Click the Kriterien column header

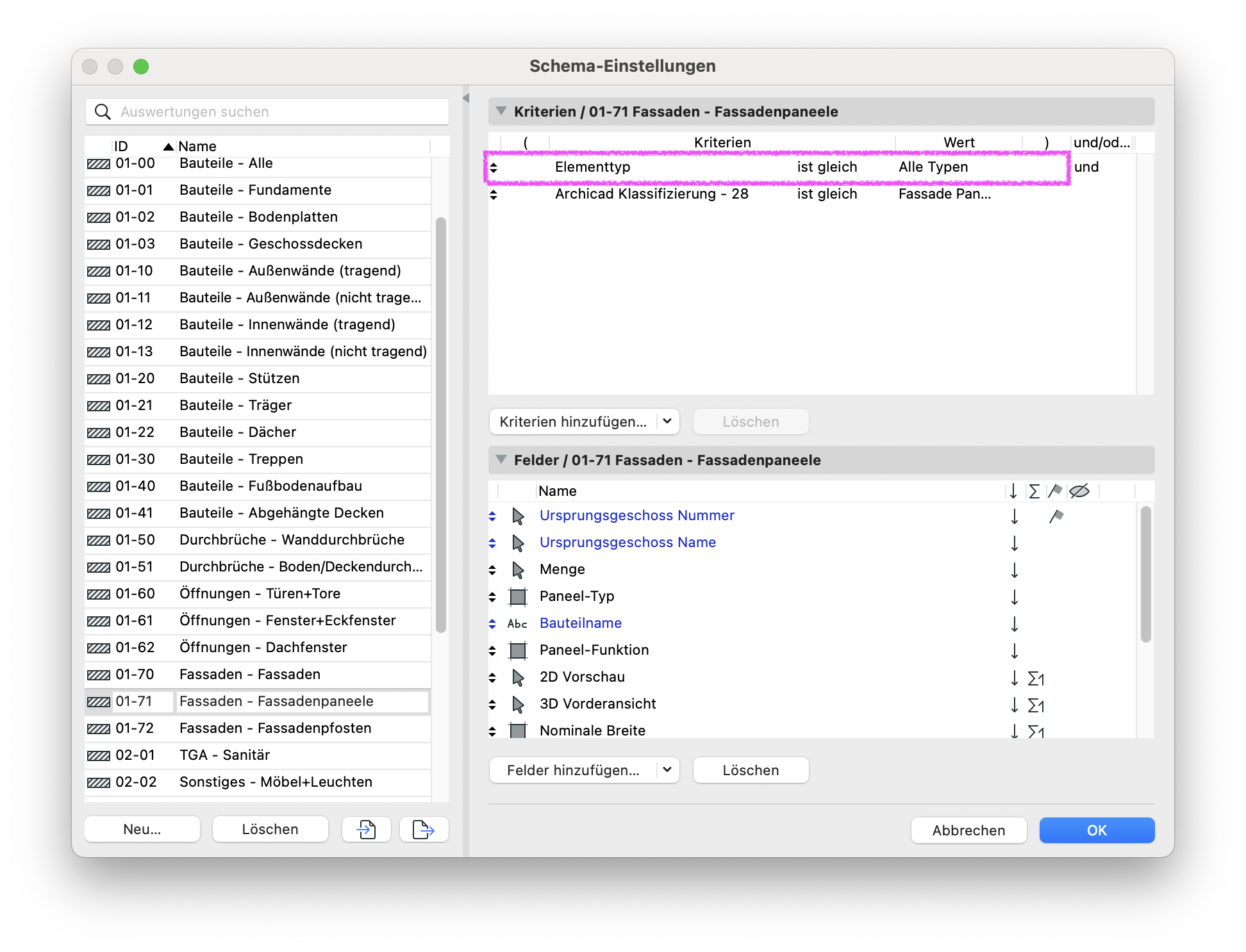722,142
